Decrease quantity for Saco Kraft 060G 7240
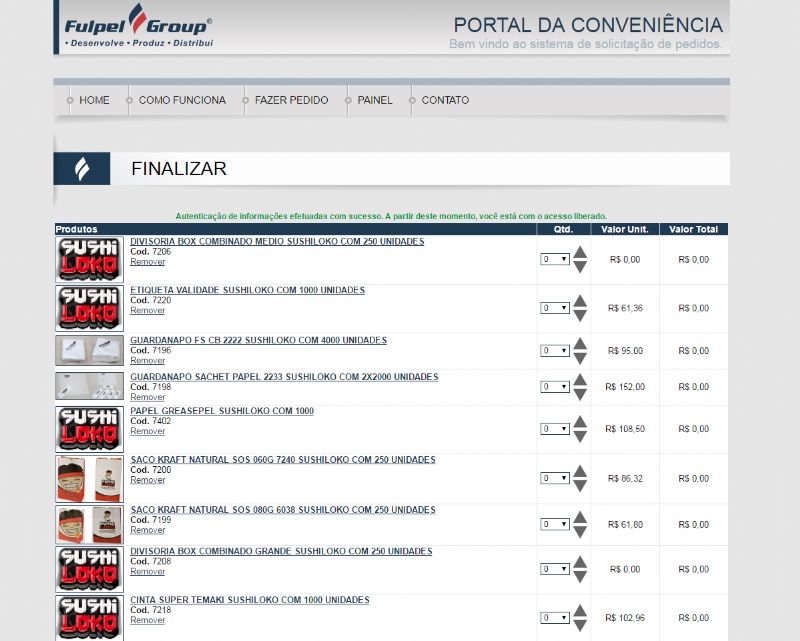800x641 pixels. pos(580,485)
